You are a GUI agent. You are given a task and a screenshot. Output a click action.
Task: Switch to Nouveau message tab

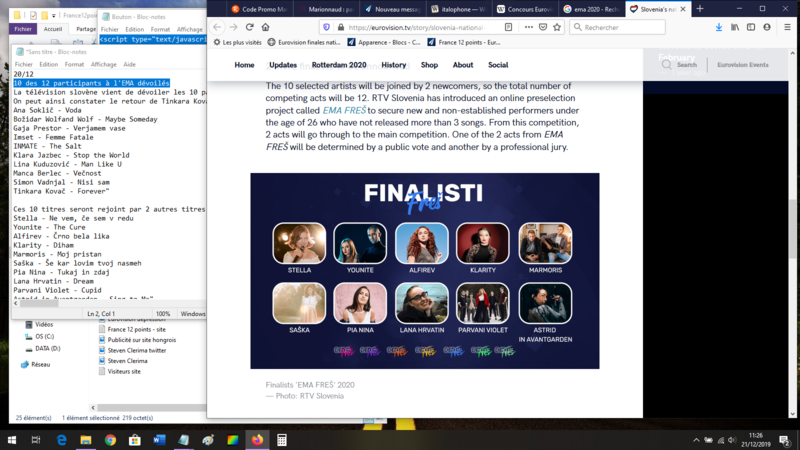pyautogui.click(x=392, y=9)
